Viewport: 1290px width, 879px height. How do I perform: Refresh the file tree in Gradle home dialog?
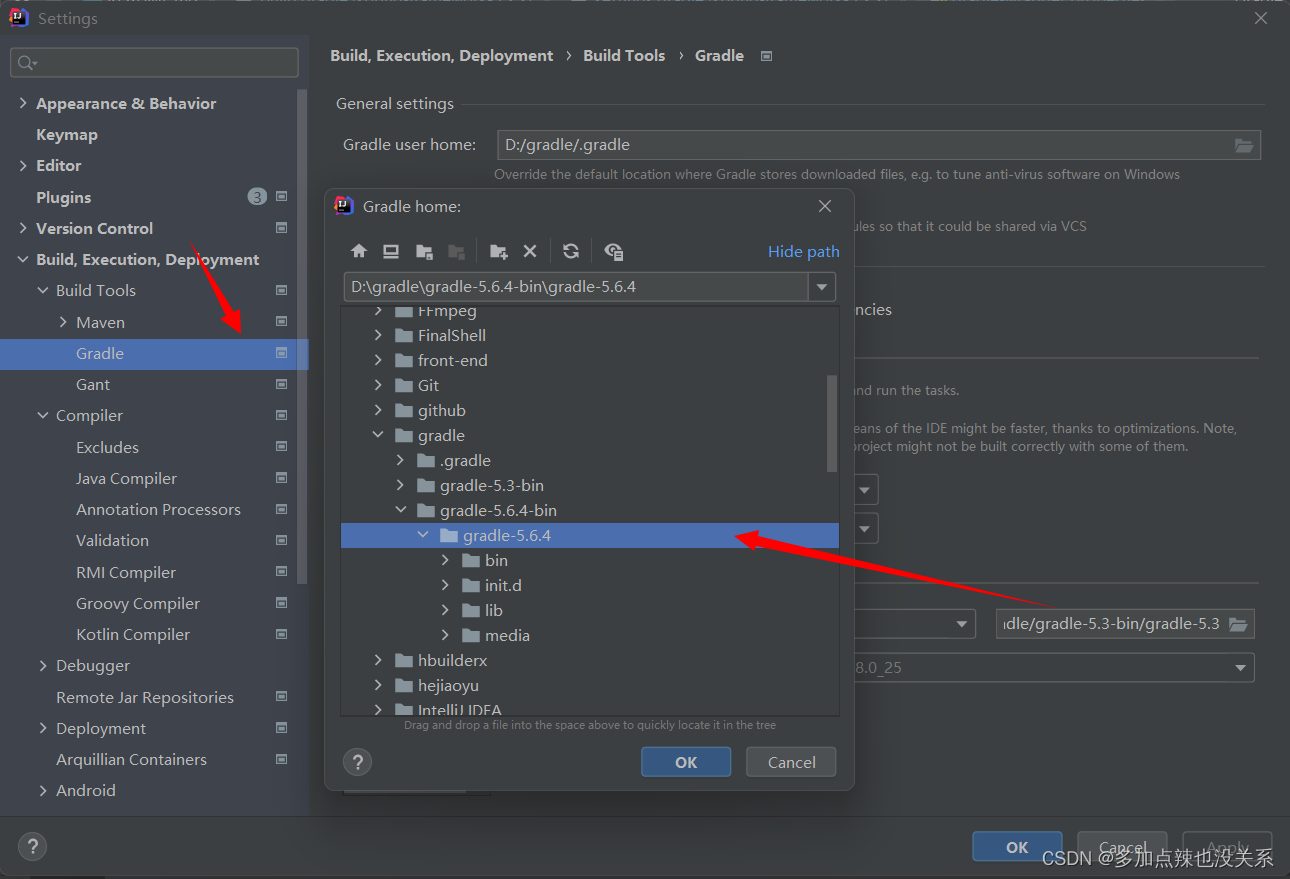571,251
